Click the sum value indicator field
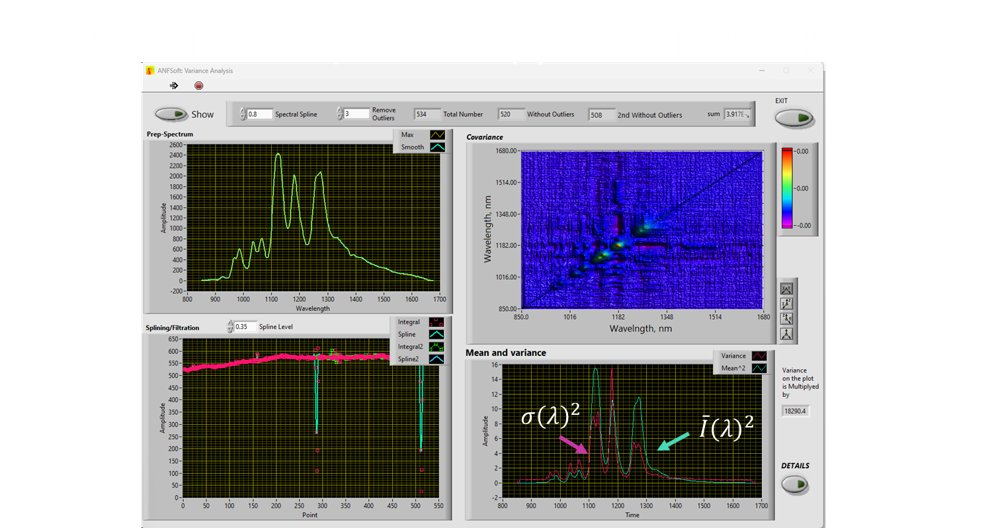1000x528 pixels. [737, 114]
